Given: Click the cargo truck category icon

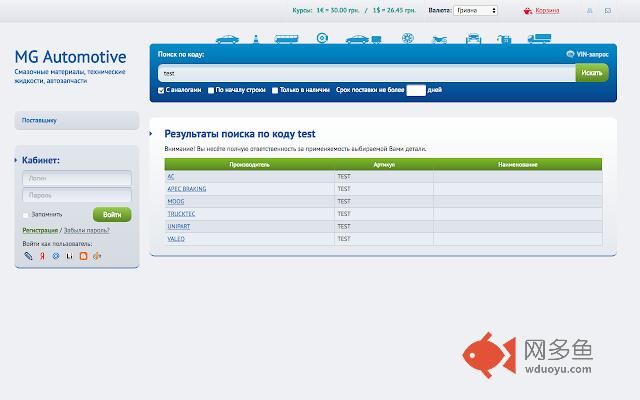Looking at the screenshot, I should coord(538,39).
